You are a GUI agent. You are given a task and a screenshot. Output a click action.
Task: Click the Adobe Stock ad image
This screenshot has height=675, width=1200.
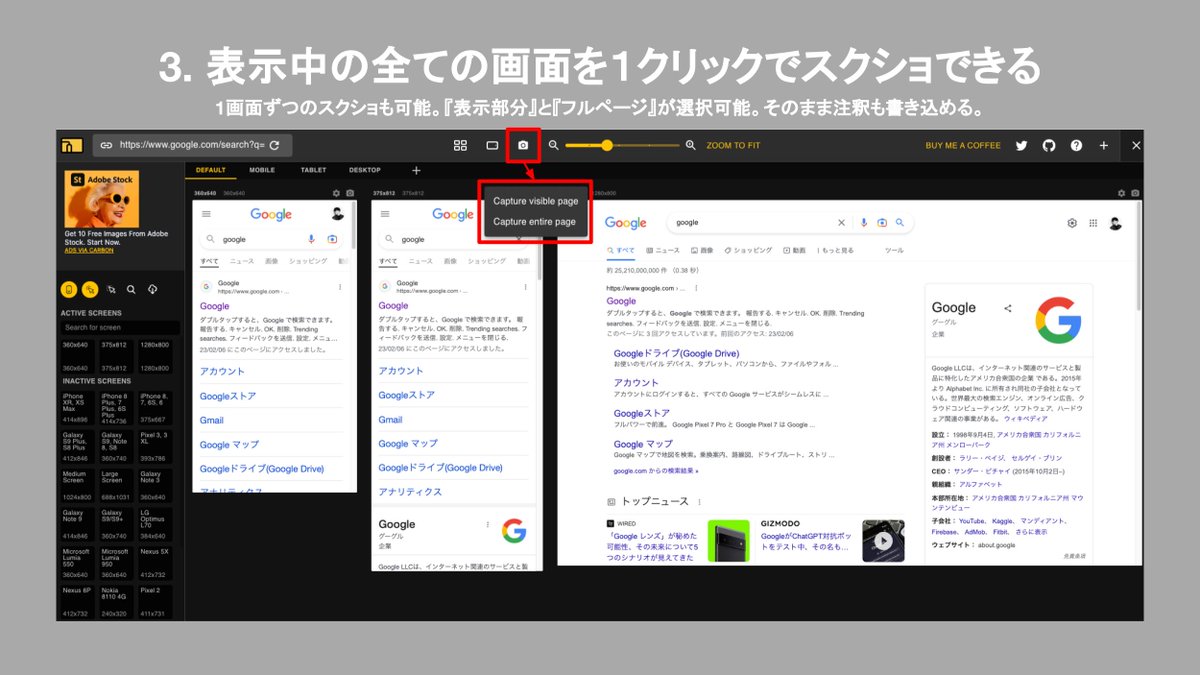(102, 199)
